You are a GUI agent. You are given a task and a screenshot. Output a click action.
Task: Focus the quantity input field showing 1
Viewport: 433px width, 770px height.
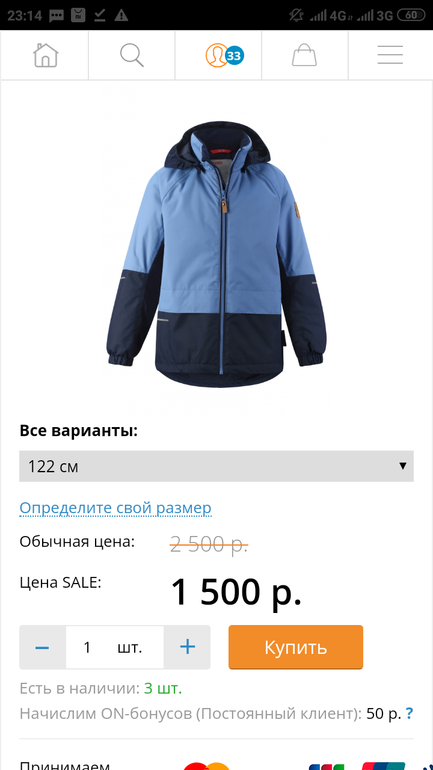pyautogui.click(x=115, y=647)
